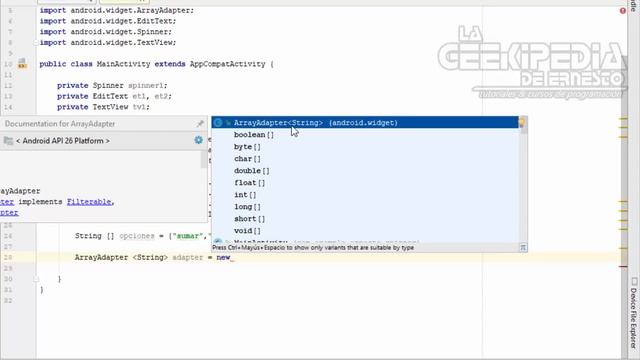Open the Device File Explorer side panel
This screenshot has height=360, width=640.
click(x=633, y=313)
